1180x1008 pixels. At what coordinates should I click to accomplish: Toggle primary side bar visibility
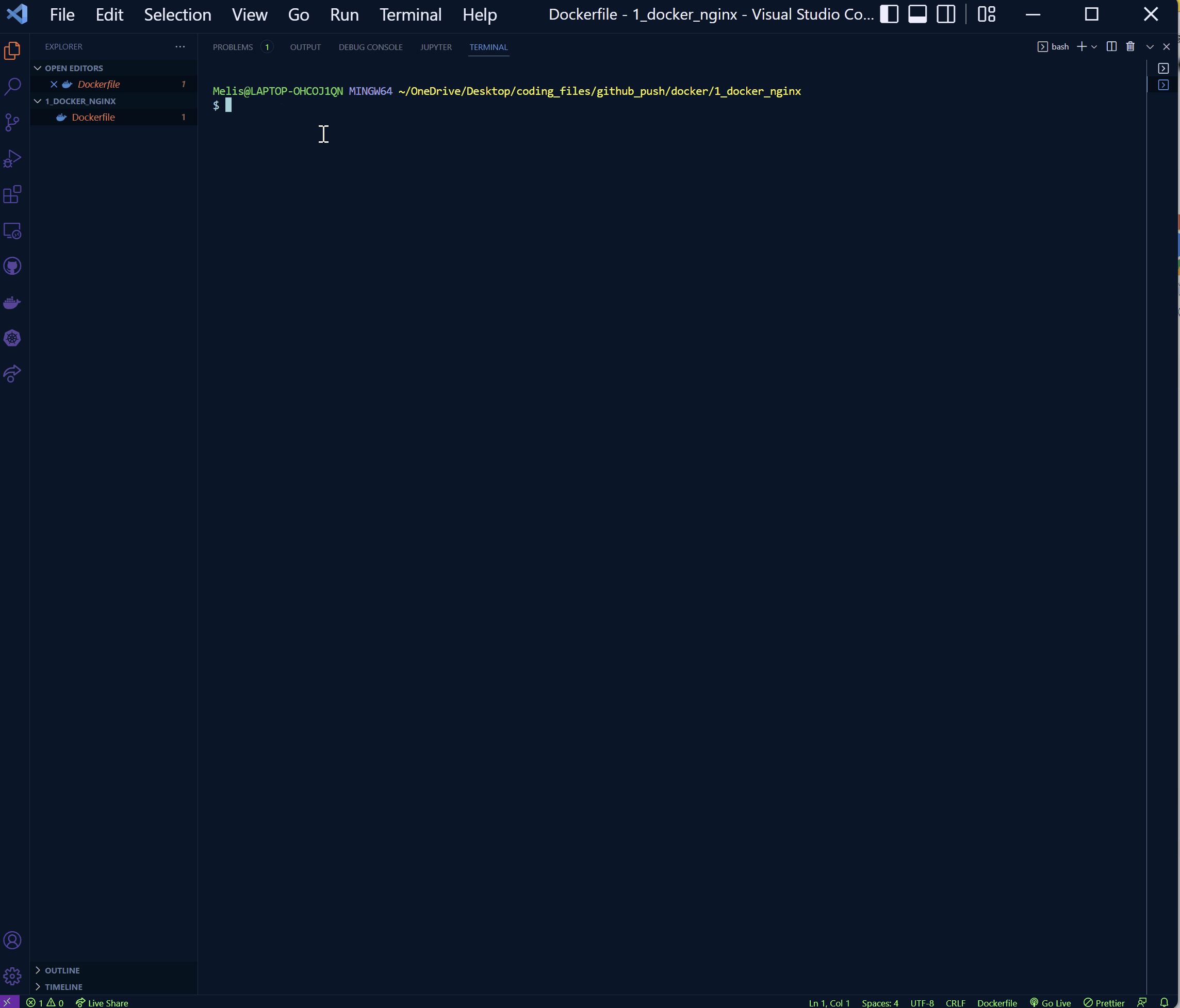point(889,14)
